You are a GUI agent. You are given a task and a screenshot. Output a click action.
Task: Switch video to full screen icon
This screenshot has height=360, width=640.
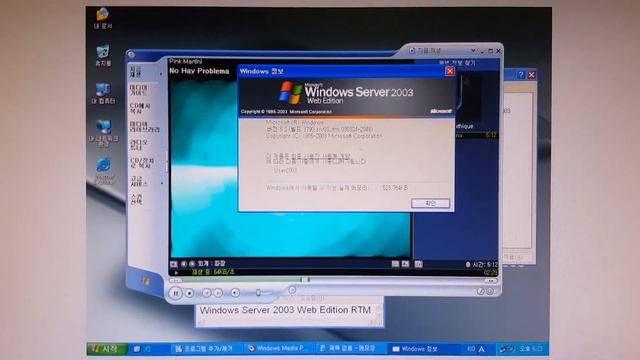click(405, 264)
